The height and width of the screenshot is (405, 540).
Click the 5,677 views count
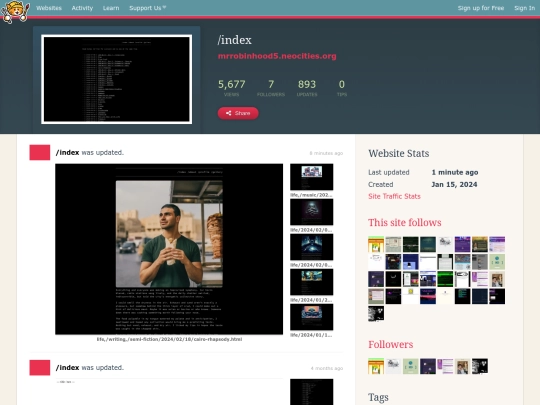(231, 87)
